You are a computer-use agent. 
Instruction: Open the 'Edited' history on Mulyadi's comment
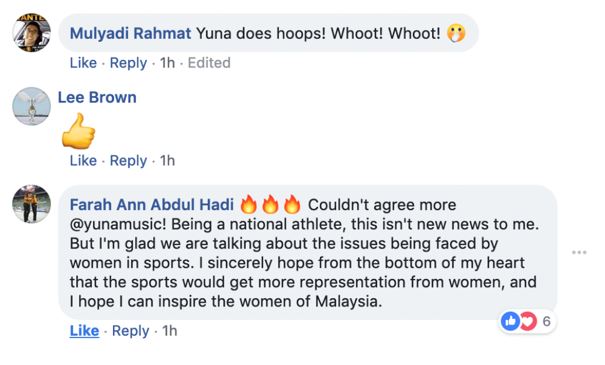pos(209,63)
